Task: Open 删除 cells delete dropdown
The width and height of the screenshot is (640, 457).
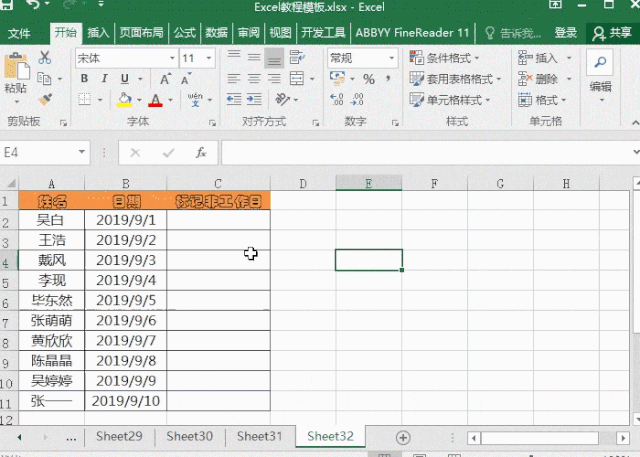Action: pos(569,78)
